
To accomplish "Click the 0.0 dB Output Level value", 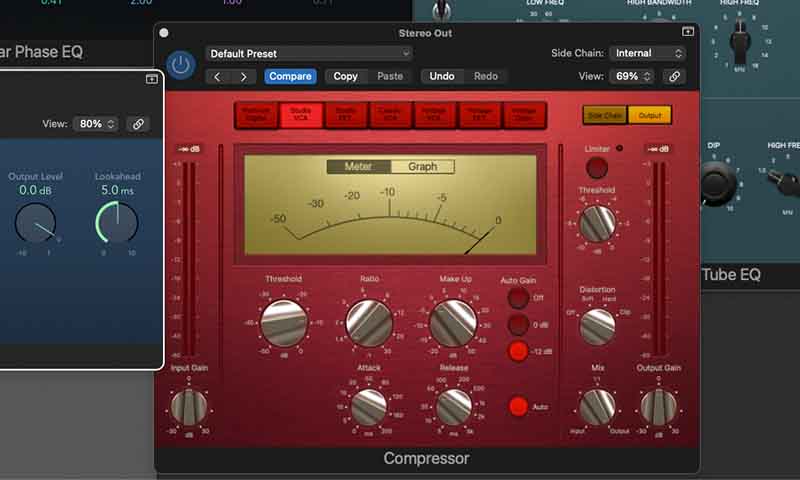I will click(x=35, y=190).
